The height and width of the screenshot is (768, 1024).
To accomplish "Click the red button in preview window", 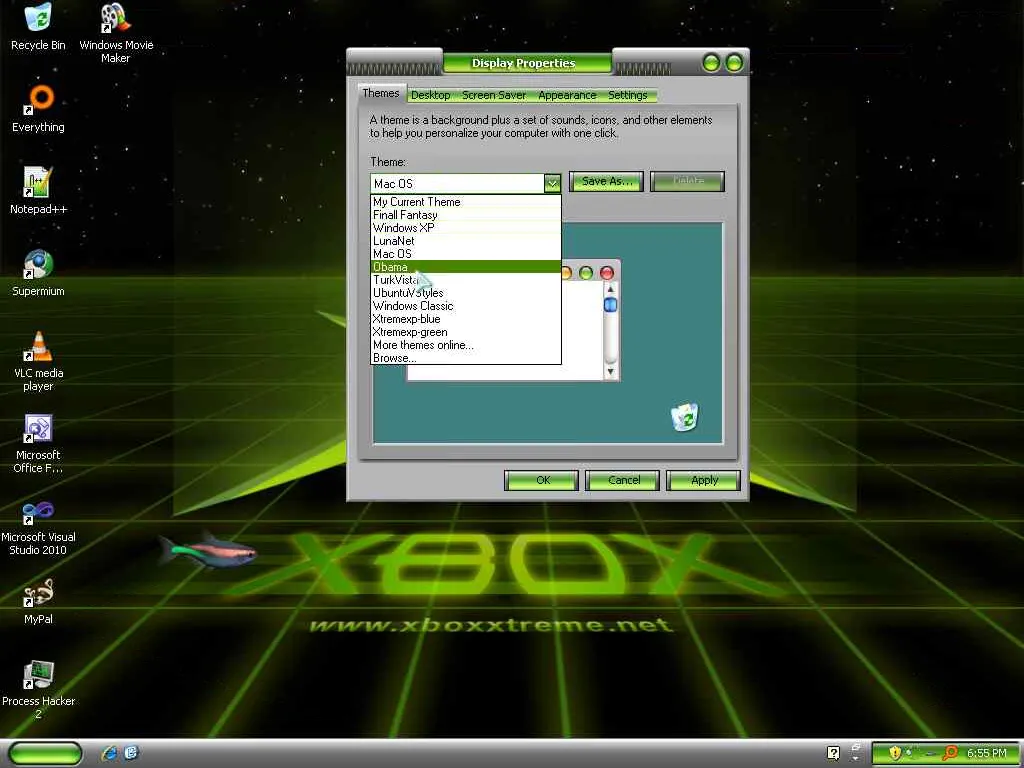I will 607,272.
